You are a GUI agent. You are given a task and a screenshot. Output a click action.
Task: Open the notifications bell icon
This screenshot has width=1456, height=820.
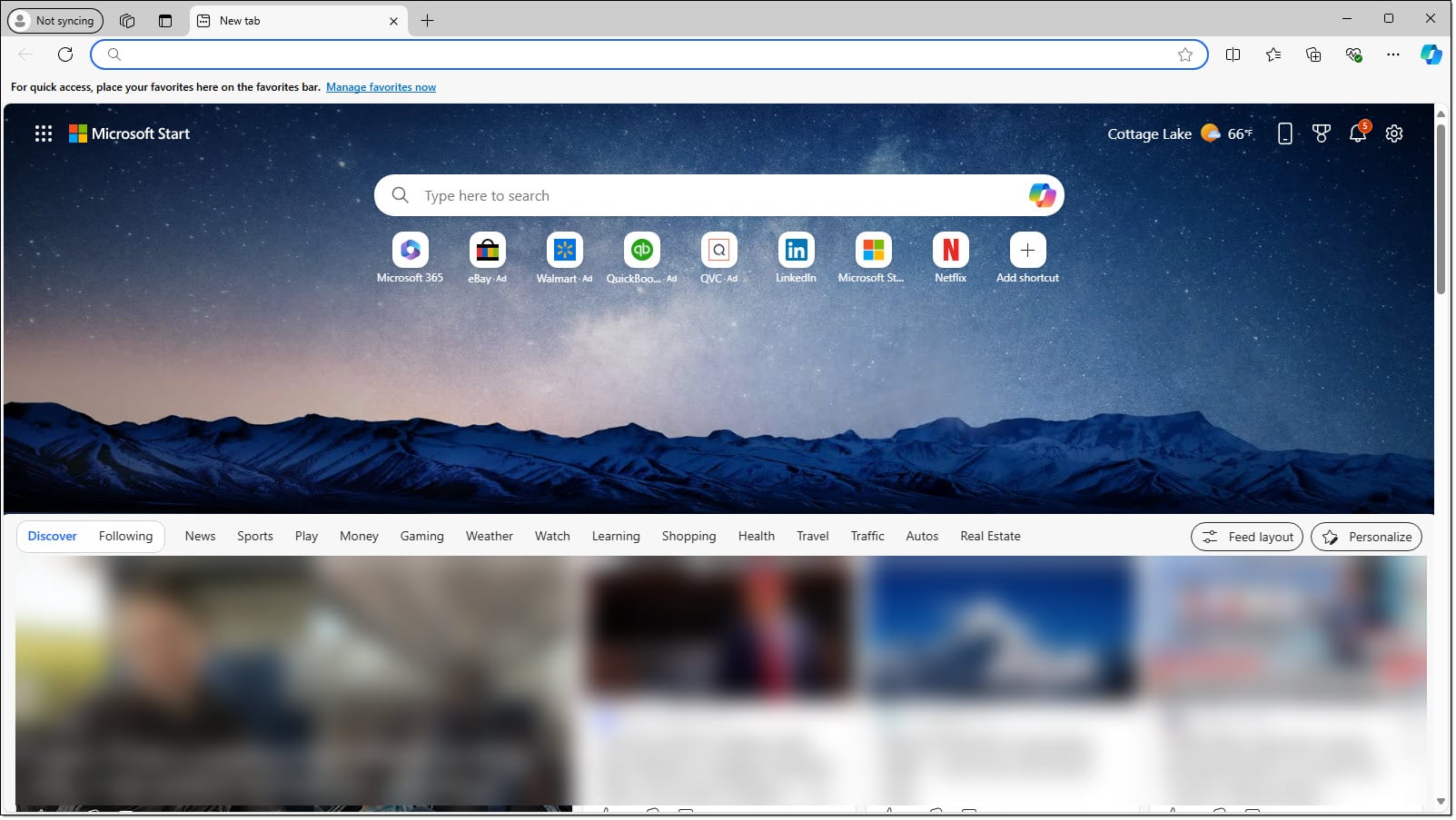point(1357,134)
